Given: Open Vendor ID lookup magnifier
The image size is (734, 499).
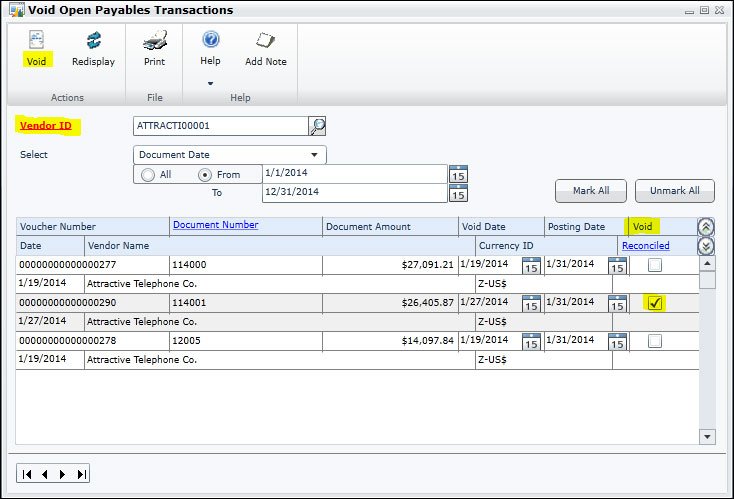Looking at the screenshot, I should [x=317, y=126].
